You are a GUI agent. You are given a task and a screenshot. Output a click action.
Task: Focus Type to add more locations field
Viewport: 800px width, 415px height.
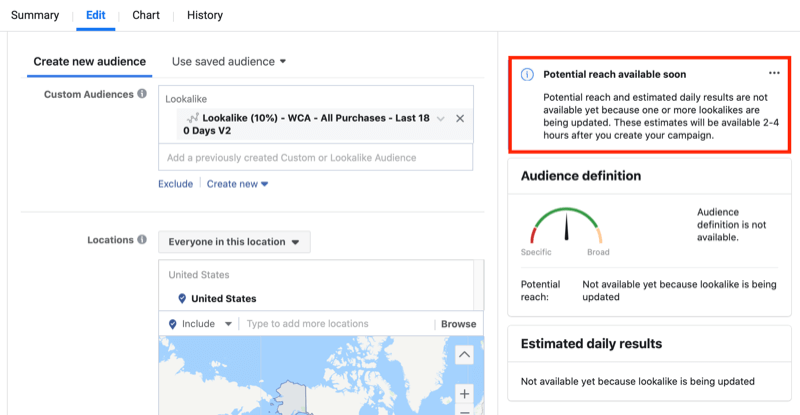(338, 324)
